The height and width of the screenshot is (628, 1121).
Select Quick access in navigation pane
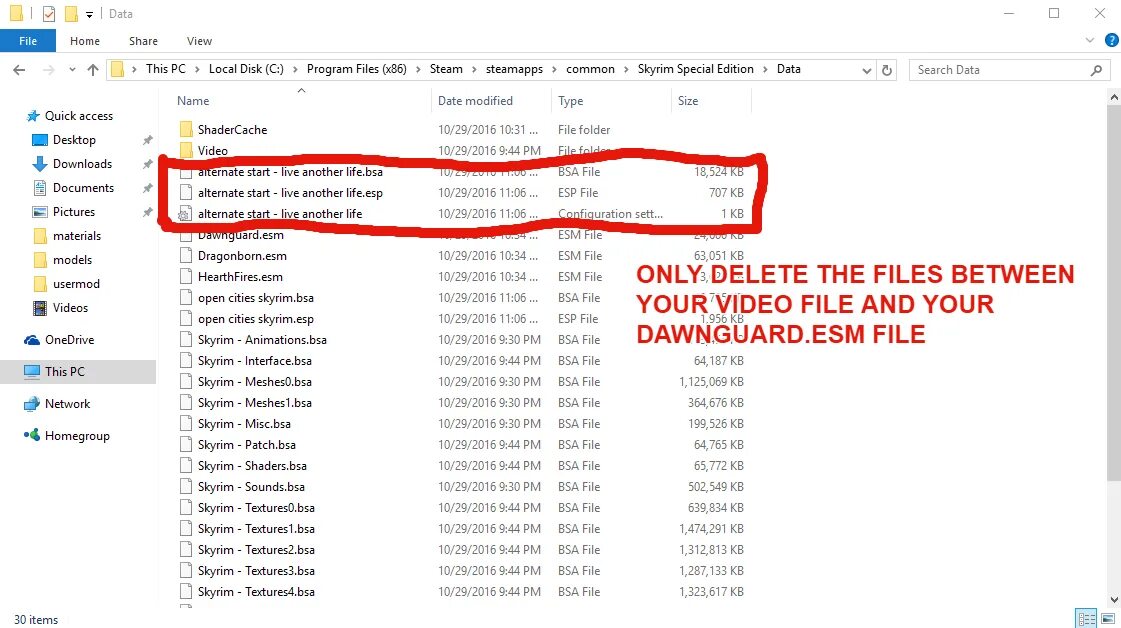pos(79,116)
